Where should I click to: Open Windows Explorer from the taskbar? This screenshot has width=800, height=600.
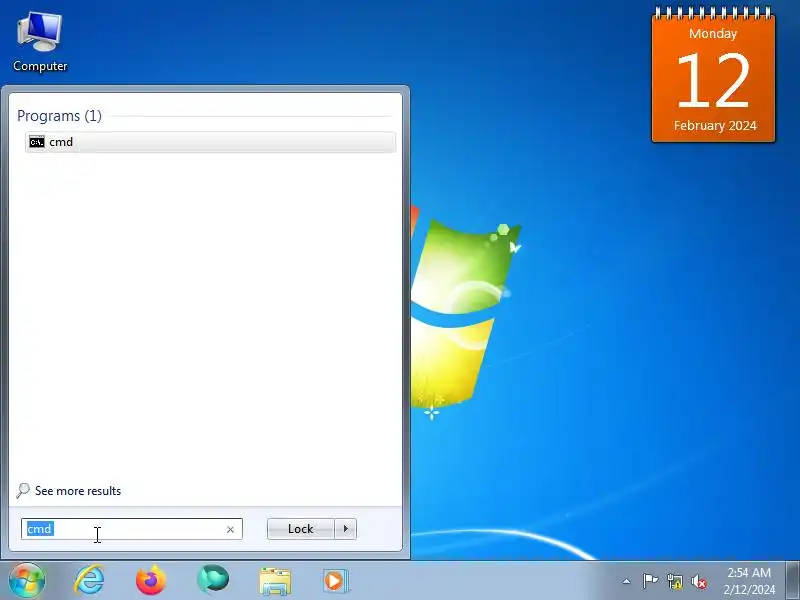[x=275, y=581]
